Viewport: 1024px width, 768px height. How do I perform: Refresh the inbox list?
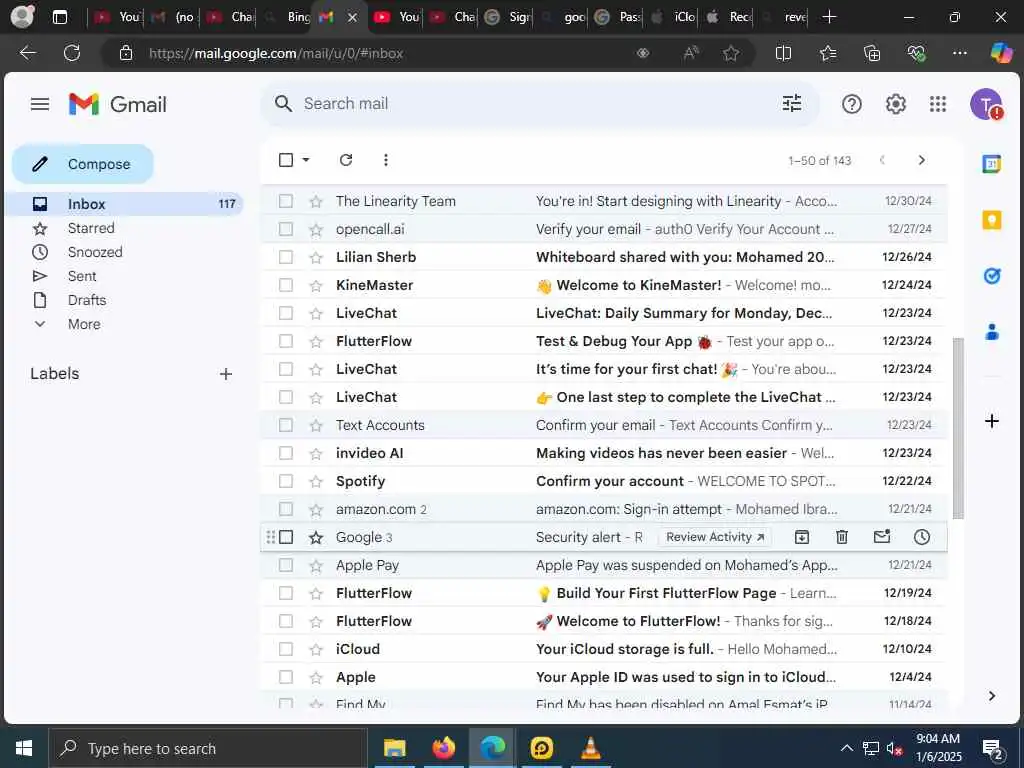pyautogui.click(x=346, y=160)
